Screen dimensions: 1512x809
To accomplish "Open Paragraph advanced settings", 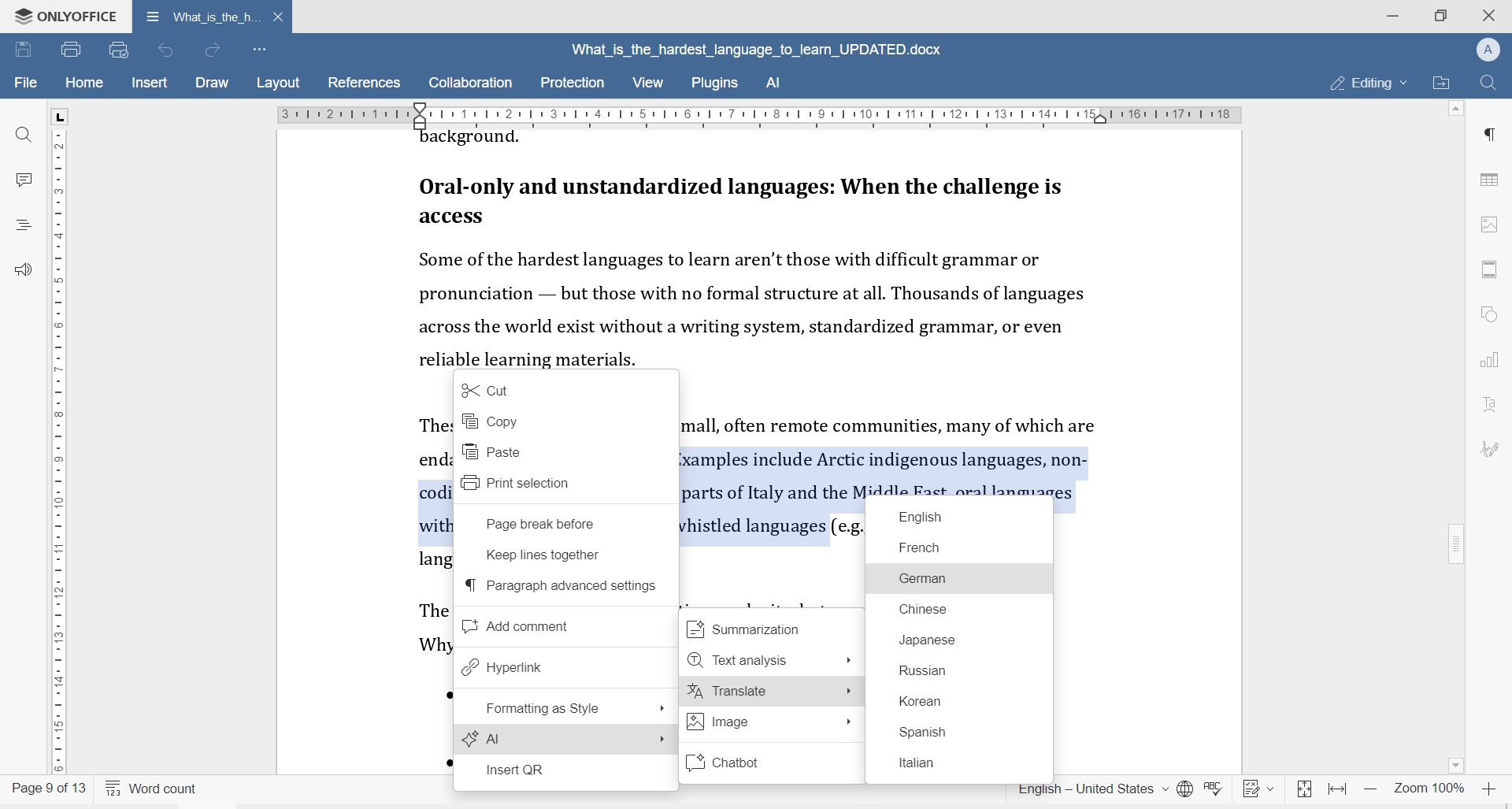I will pos(566,585).
